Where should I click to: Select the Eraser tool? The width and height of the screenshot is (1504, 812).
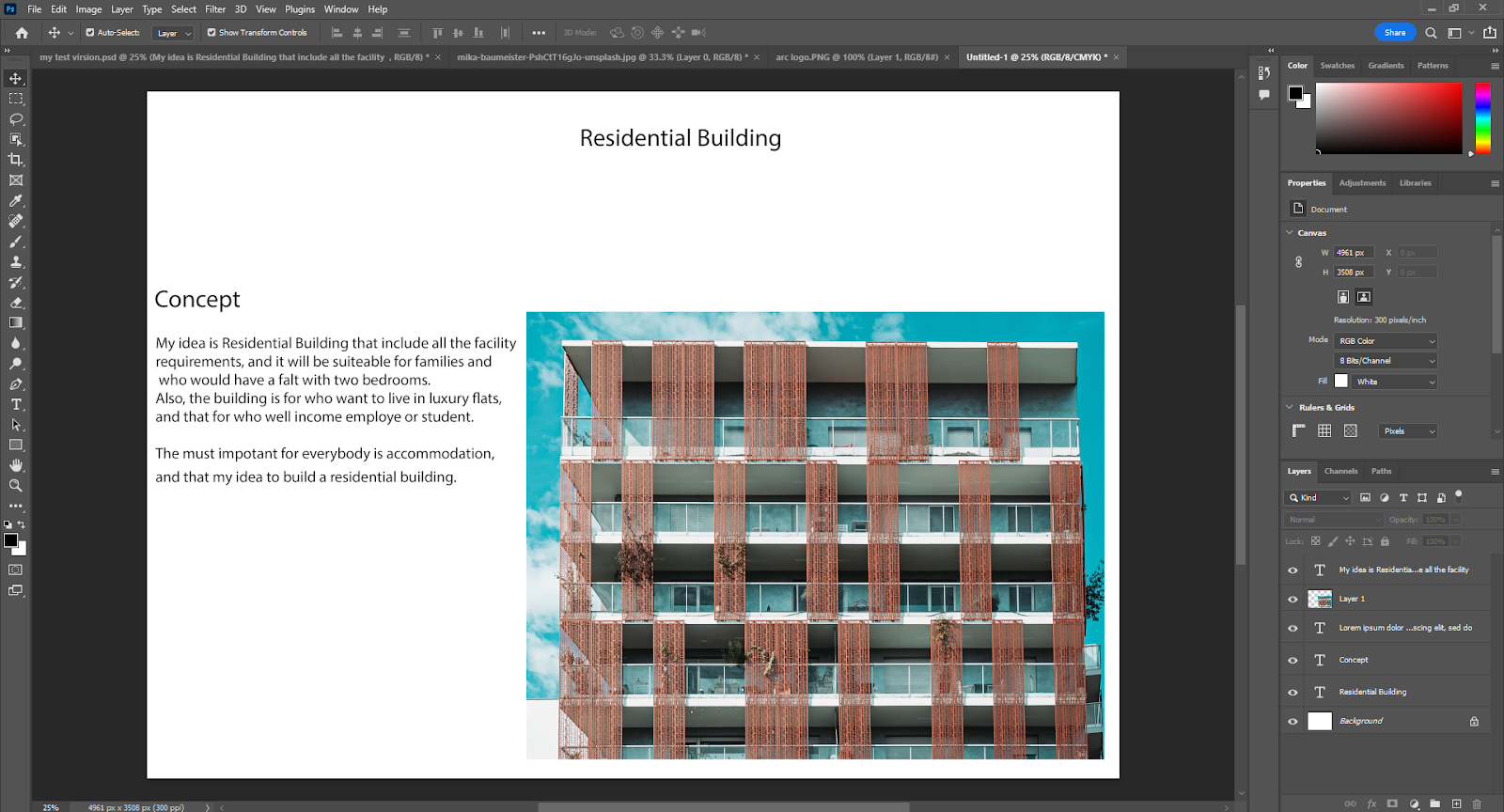(x=16, y=303)
